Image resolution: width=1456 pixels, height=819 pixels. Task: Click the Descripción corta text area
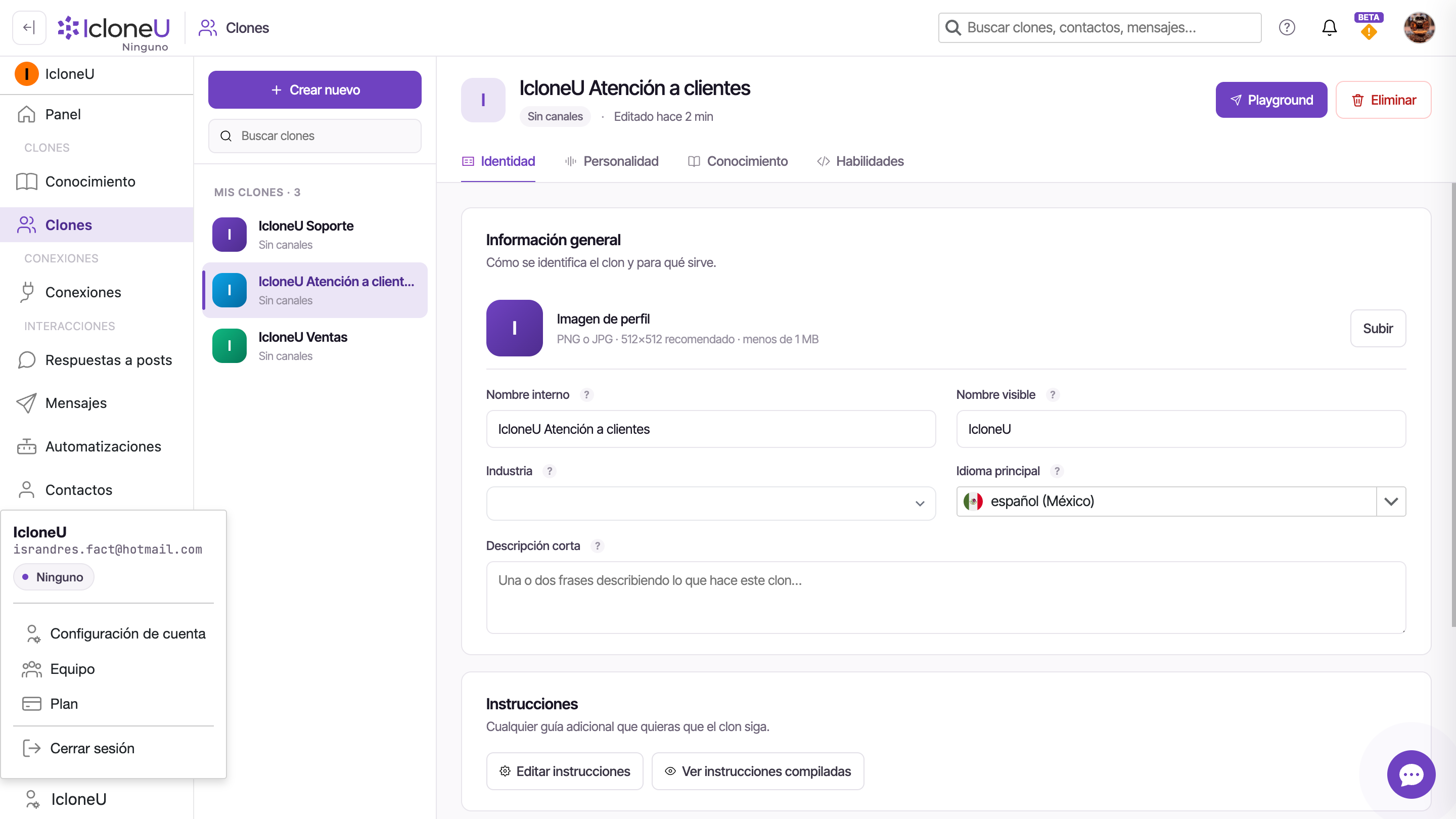coord(945,598)
